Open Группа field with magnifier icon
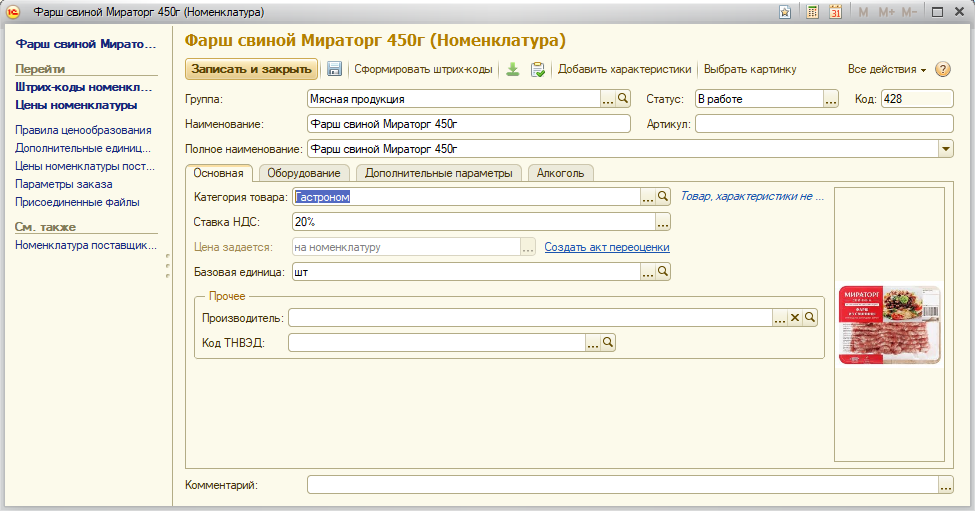Viewport: 975px width, 511px height. [x=623, y=98]
